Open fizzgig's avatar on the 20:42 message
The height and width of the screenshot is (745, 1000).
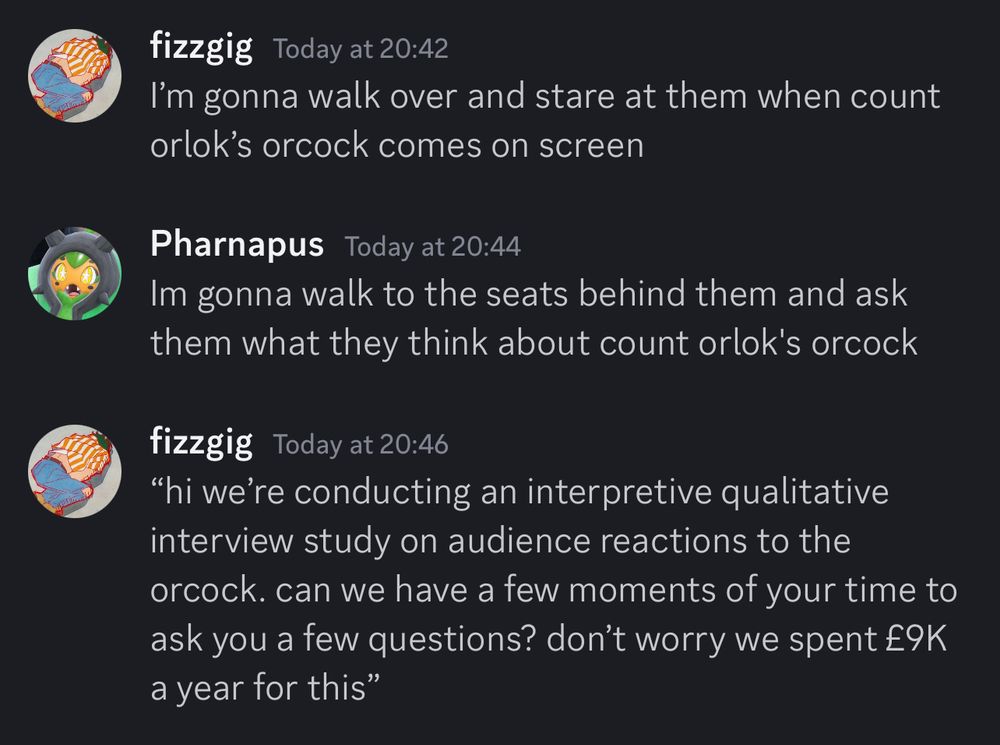point(72,76)
